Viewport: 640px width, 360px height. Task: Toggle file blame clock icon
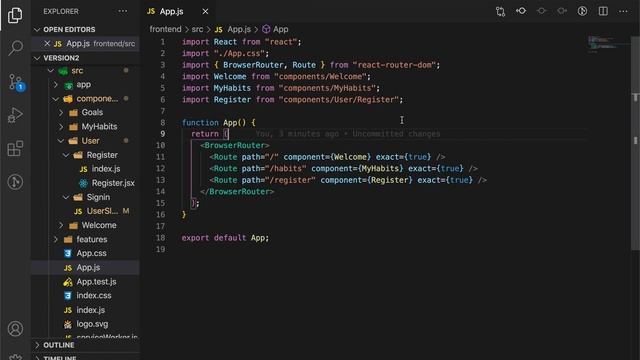582,11
